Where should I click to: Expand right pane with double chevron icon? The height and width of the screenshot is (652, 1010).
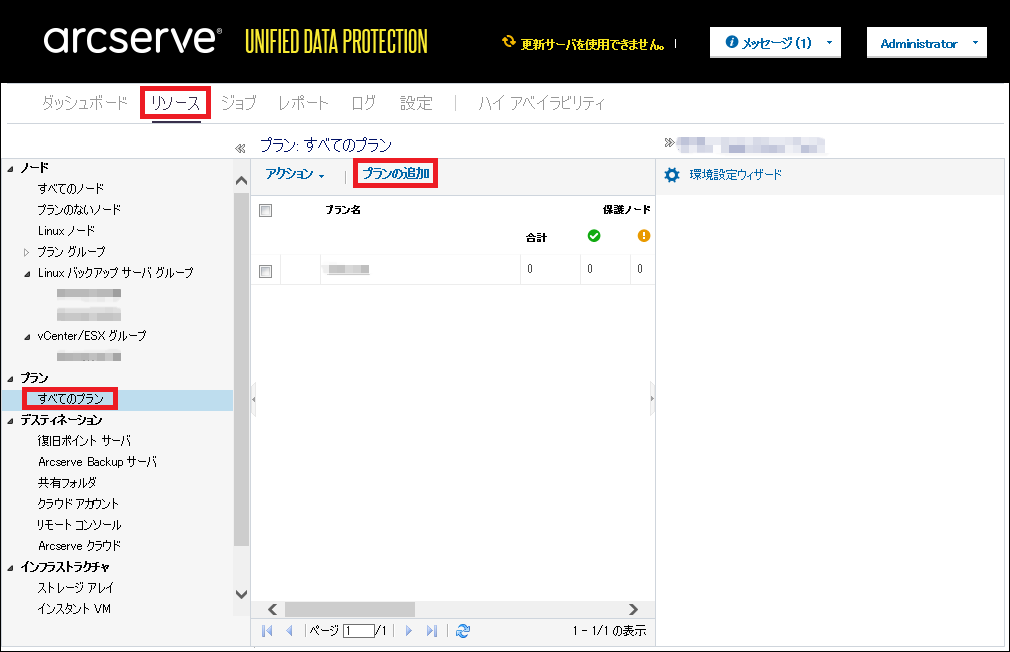669,142
